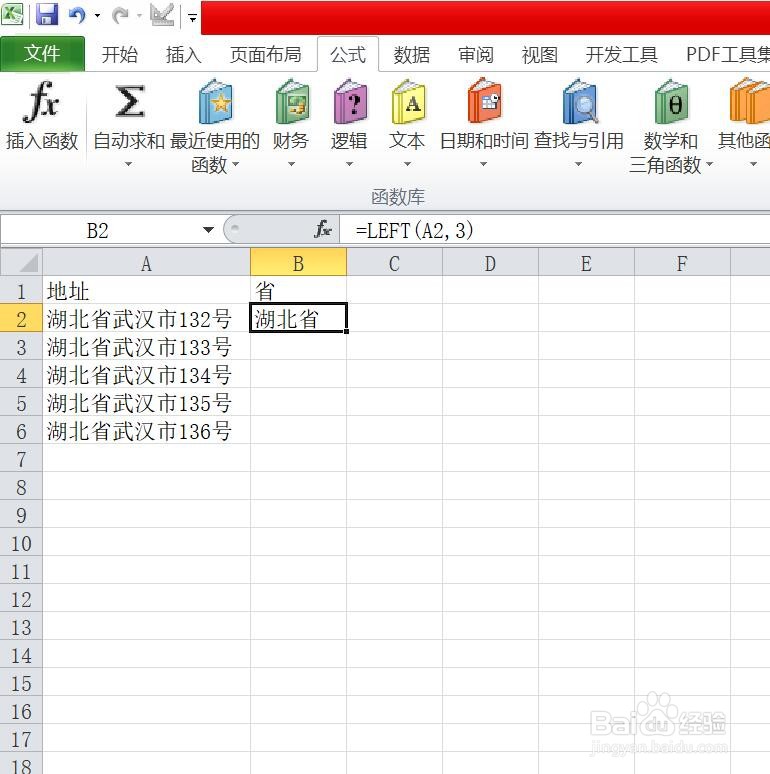
Task: Switch to the 开始 tab
Action: pyautogui.click(x=119, y=54)
